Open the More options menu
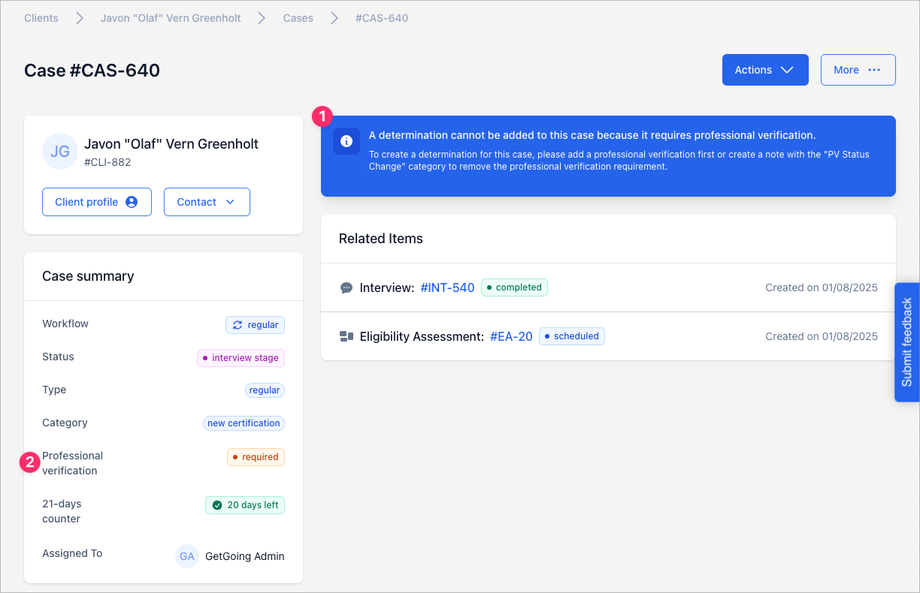Image resolution: width=920 pixels, height=593 pixels. tap(858, 70)
